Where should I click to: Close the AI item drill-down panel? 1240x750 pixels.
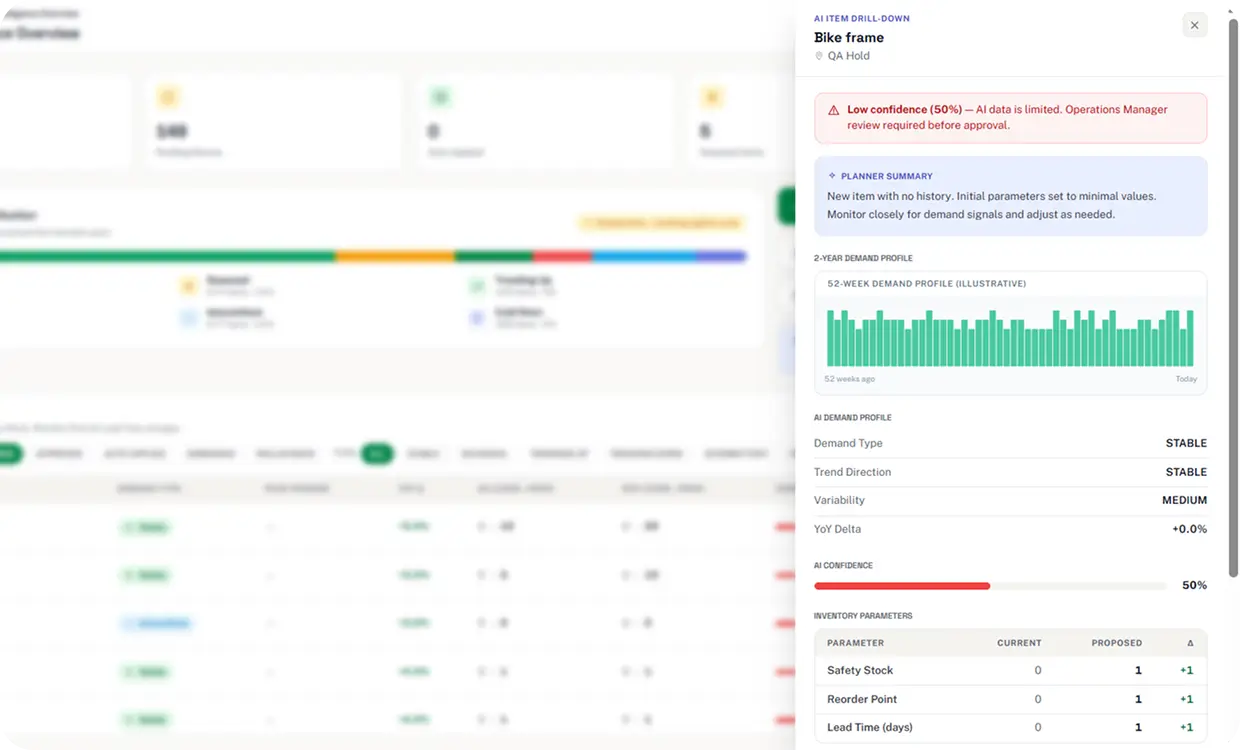click(x=1194, y=25)
